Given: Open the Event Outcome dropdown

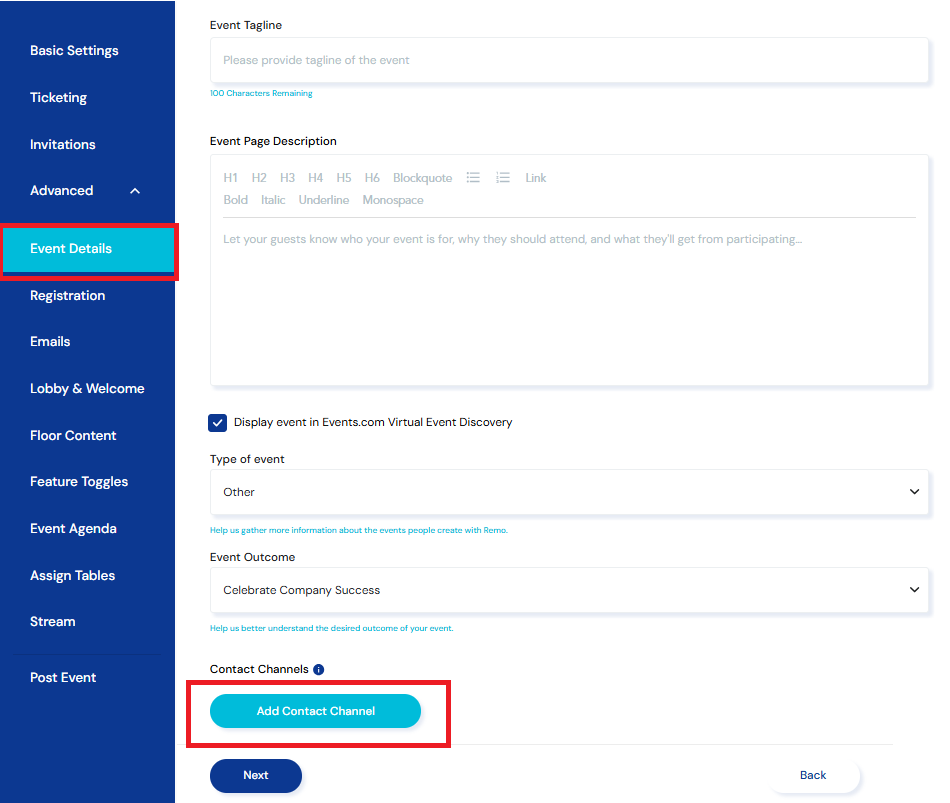Looking at the screenshot, I should pyautogui.click(x=569, y=590).
